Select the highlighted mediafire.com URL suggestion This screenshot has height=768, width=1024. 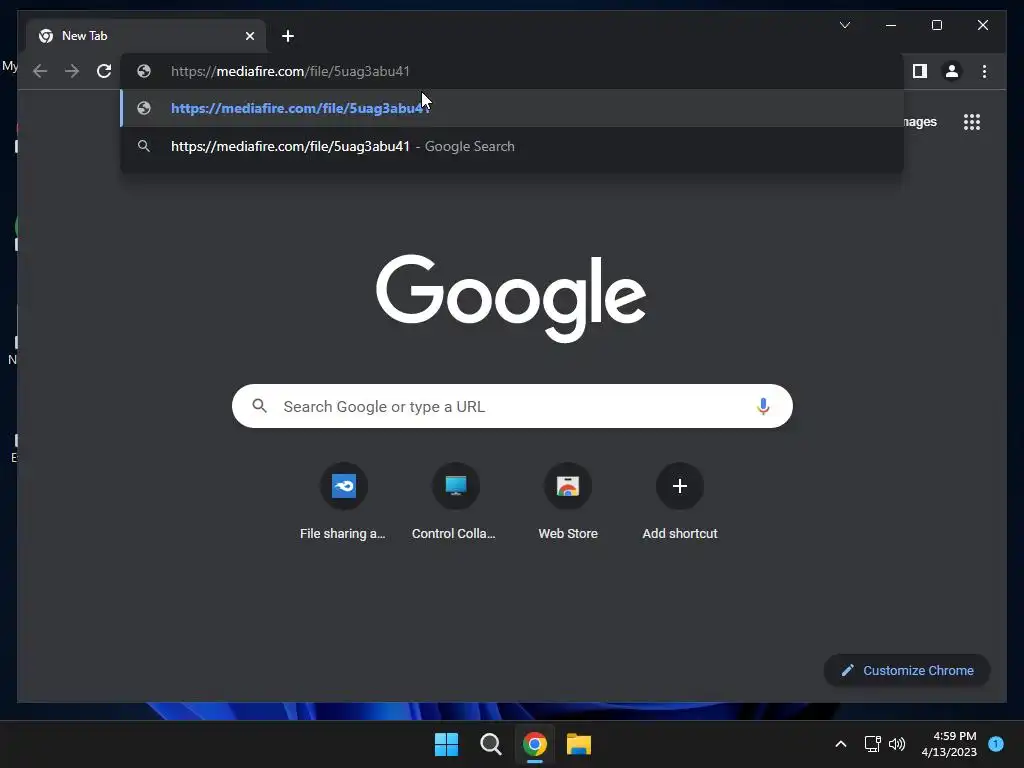tap(512, 108)
